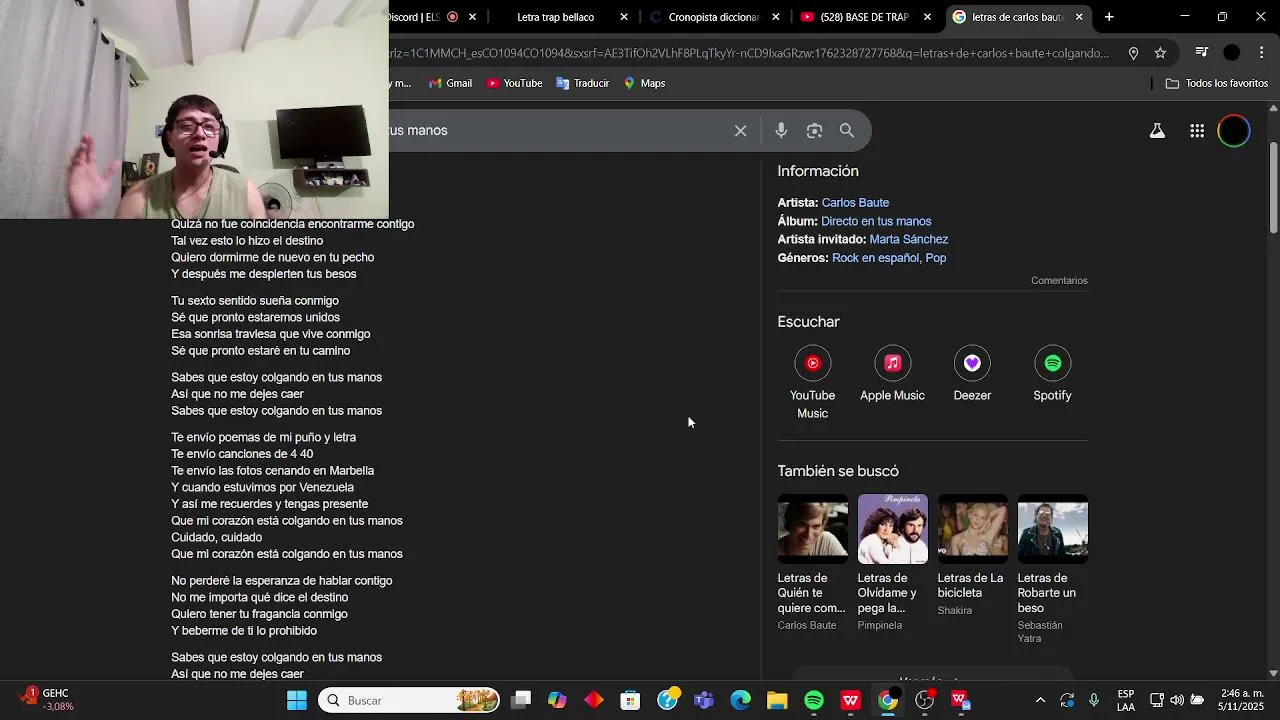Switch to the Cronopista diccionario tab

pyautogui.click(x=714, y=17)
